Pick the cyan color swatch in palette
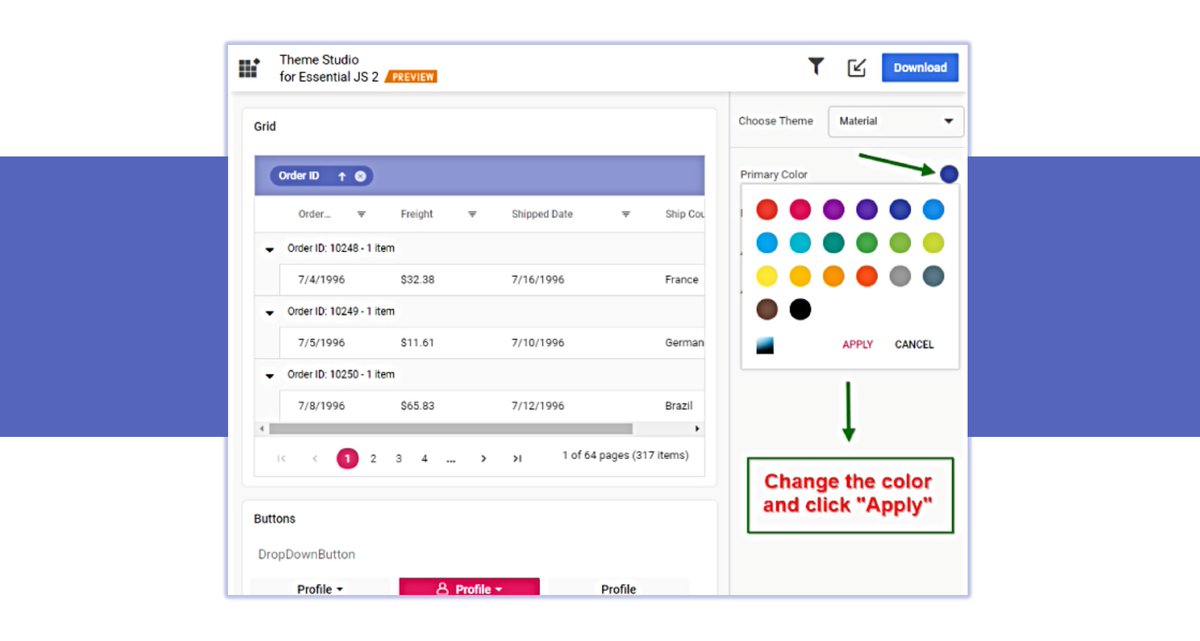Image resolution: width=1200 pixels, height=641 pixels. click(800, 242)
